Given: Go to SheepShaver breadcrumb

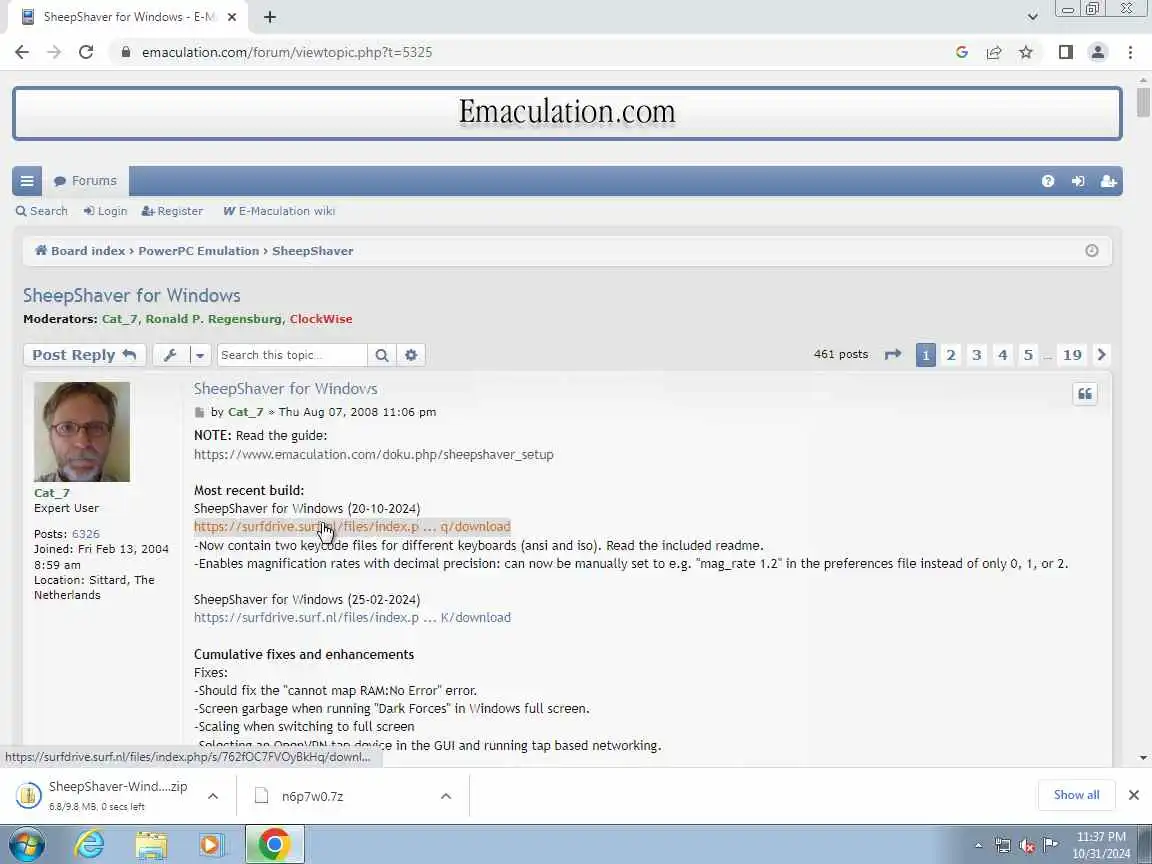Looking at the screenshot, I should (x=312, y=251).
